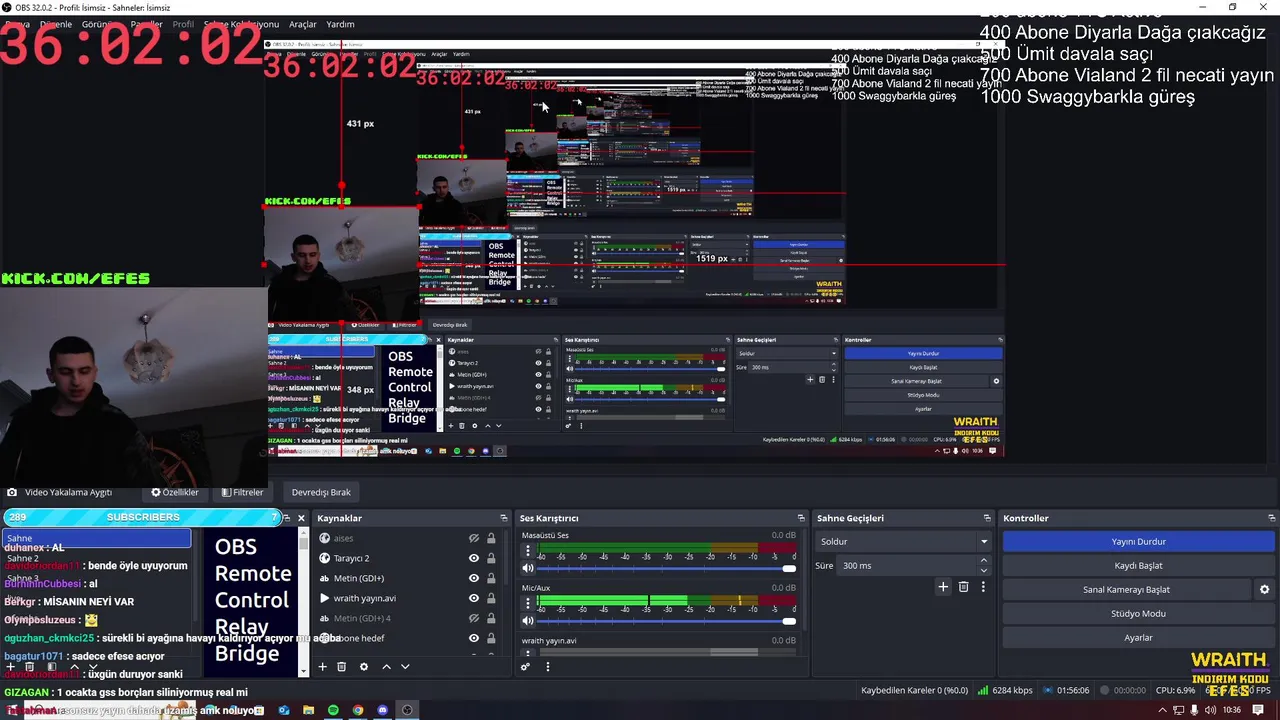Hide the wraith yayın.avi source
The height and width of the screenshot is (720, 1280).
click(474, 598)
